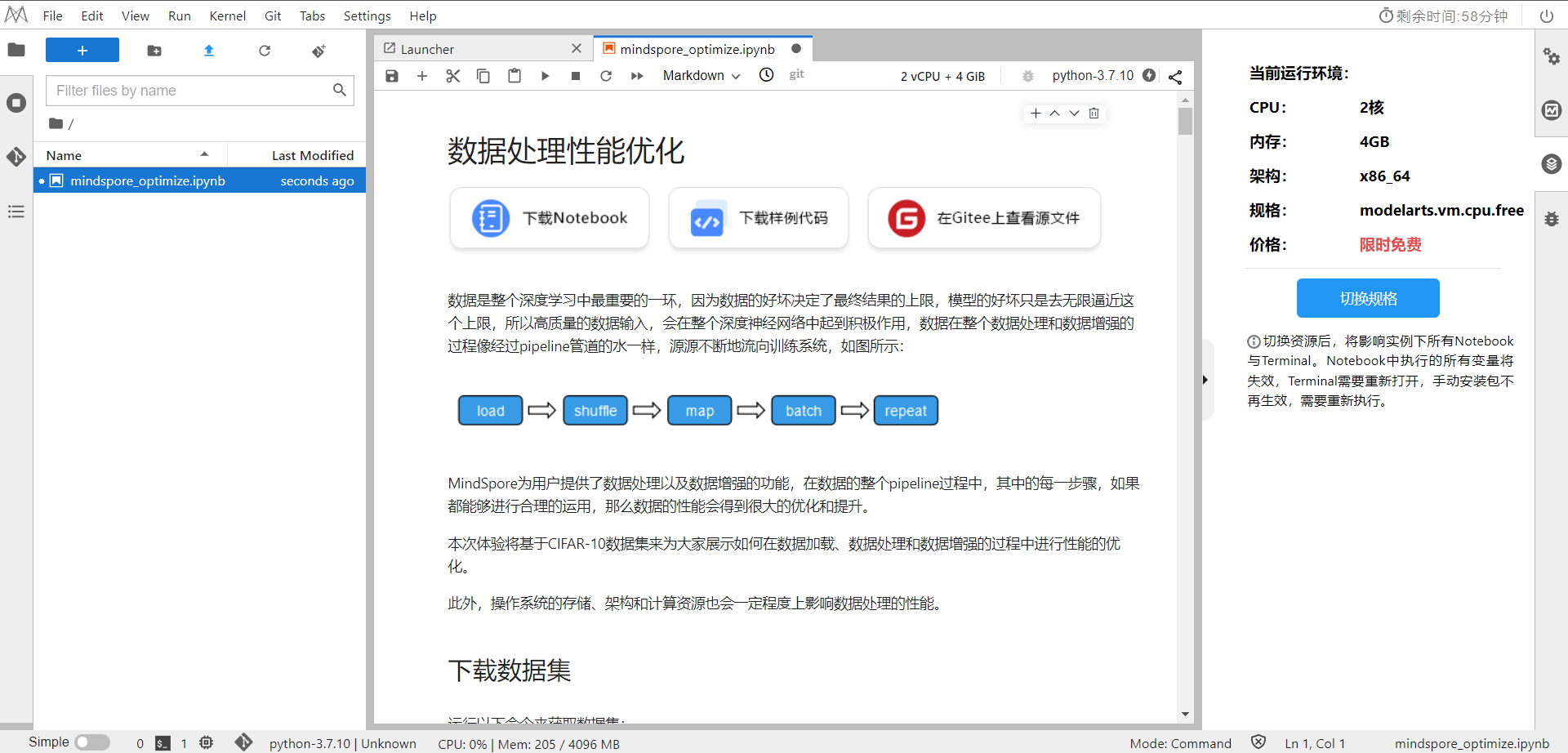Click 下载Notebook card
The height and width of the screenshot is (753, 1568).
tap(549, 218)
